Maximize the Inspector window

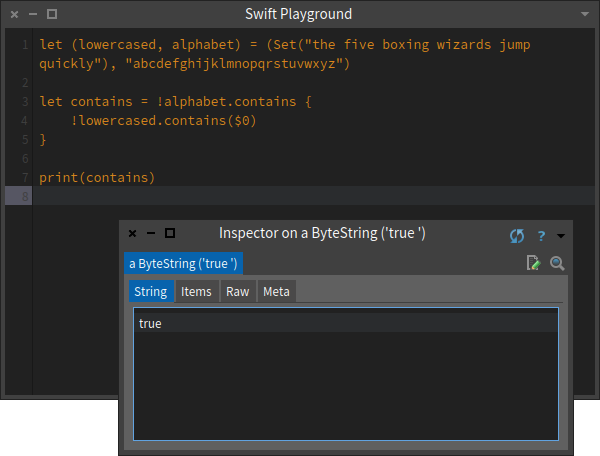tap(170, 233)
